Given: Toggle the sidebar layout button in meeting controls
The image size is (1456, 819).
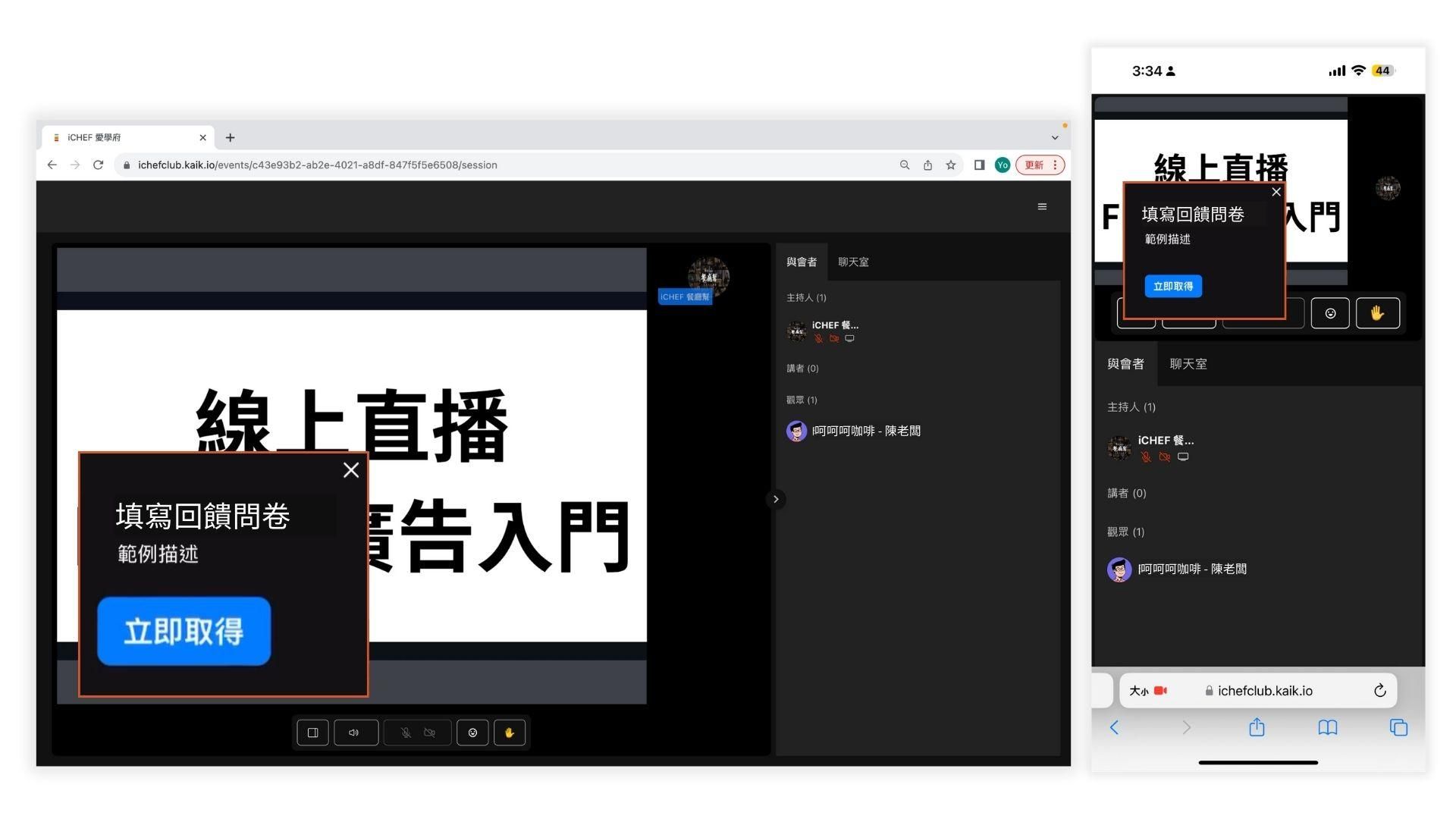Looking at the screenshot, I should pos(312,733).
